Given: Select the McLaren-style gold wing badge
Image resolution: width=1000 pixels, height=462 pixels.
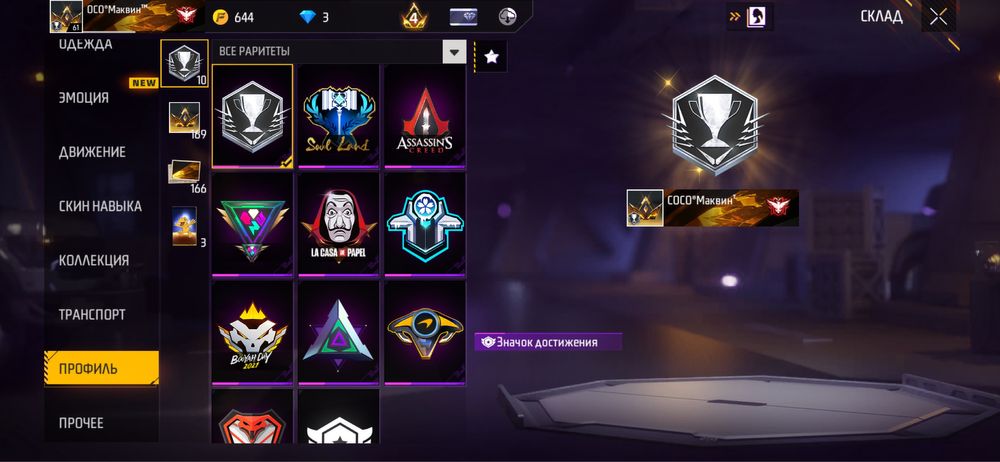Looking at the screenshot, I should click(425, 333).
